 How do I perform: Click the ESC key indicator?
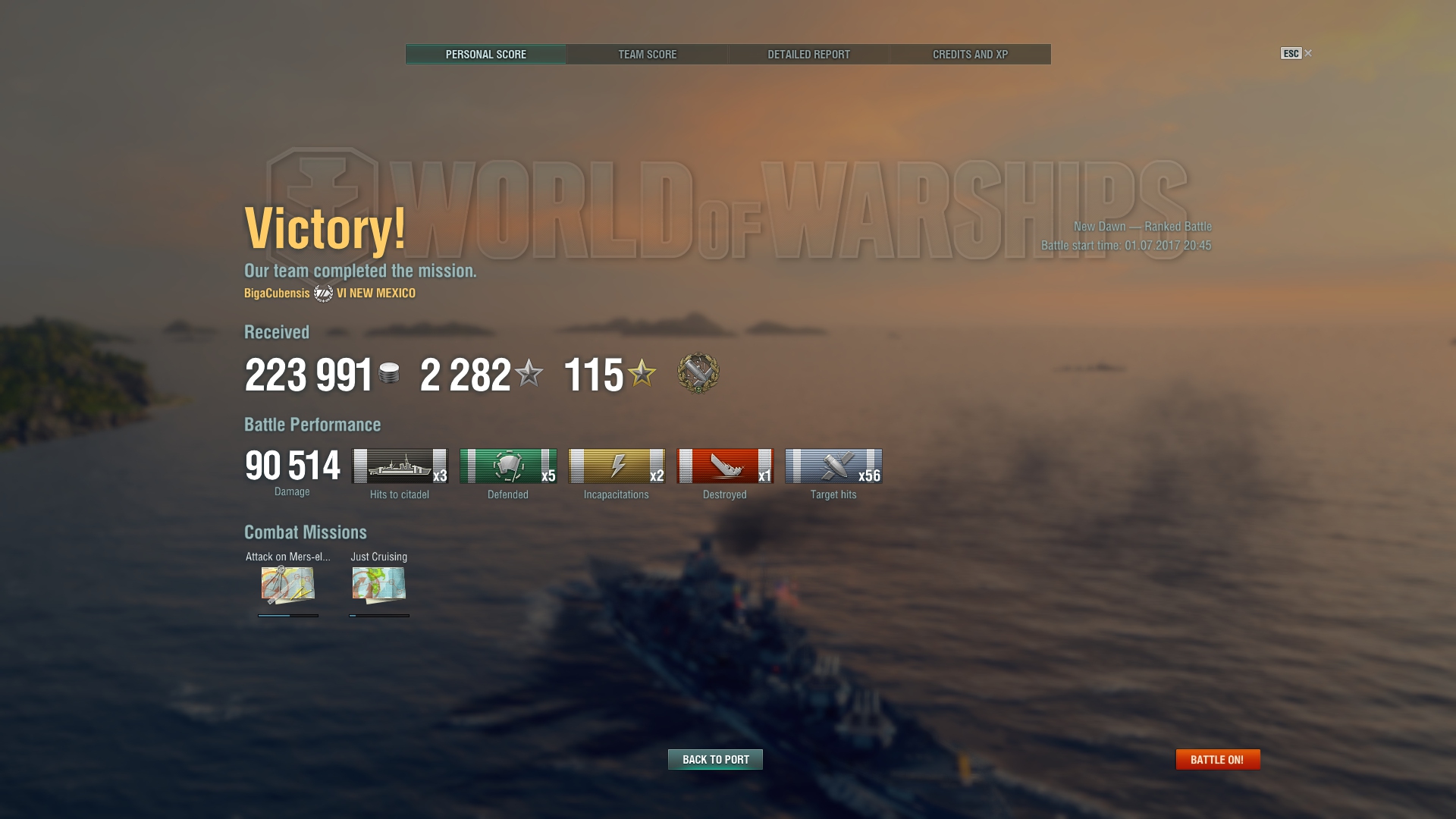[1291, 53]
